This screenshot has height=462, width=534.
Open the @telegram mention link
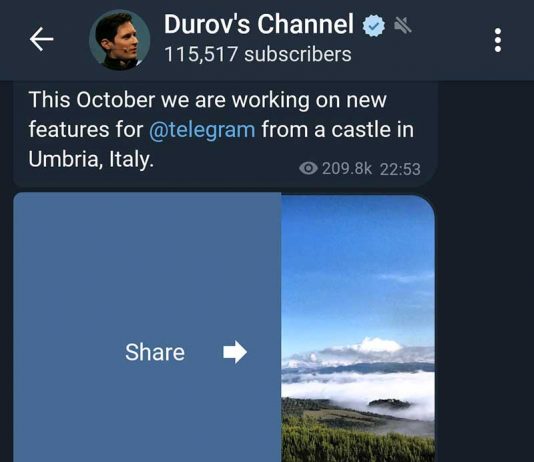click(202, 130)
